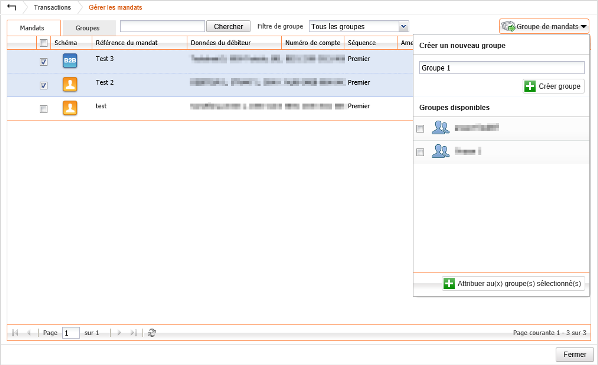Viewport: 598px width, 365px height.
Task: Click the orange person icon for Test 2
Action: point(70,84)
